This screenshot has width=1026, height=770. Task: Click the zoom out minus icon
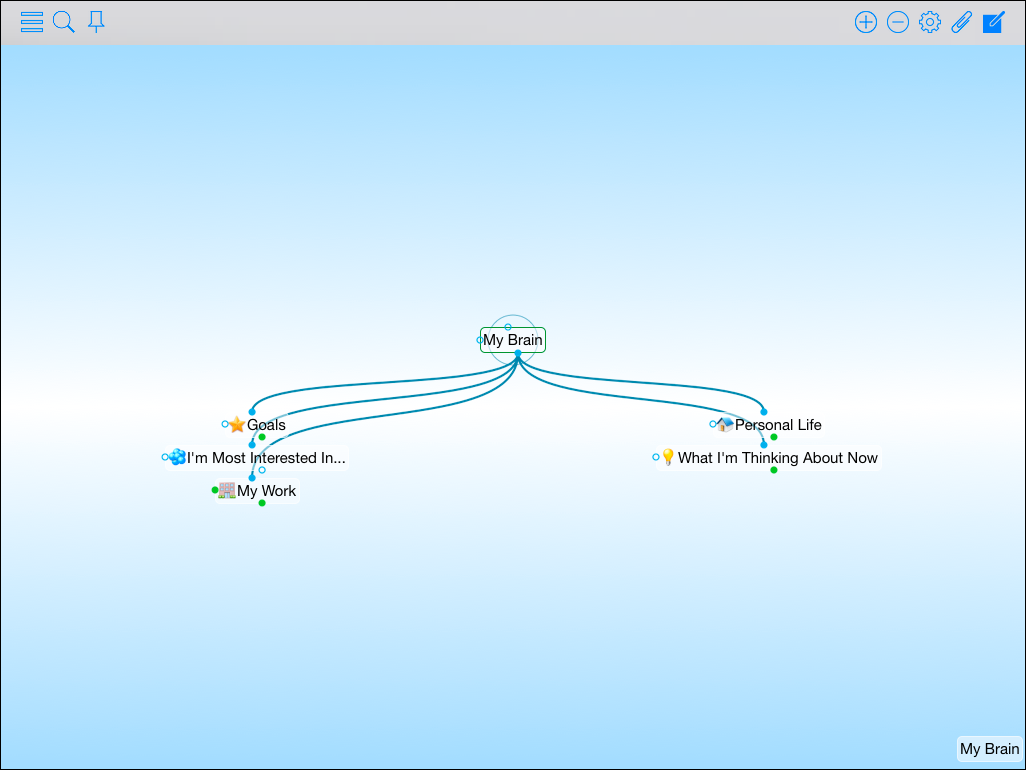pos(898,22)
